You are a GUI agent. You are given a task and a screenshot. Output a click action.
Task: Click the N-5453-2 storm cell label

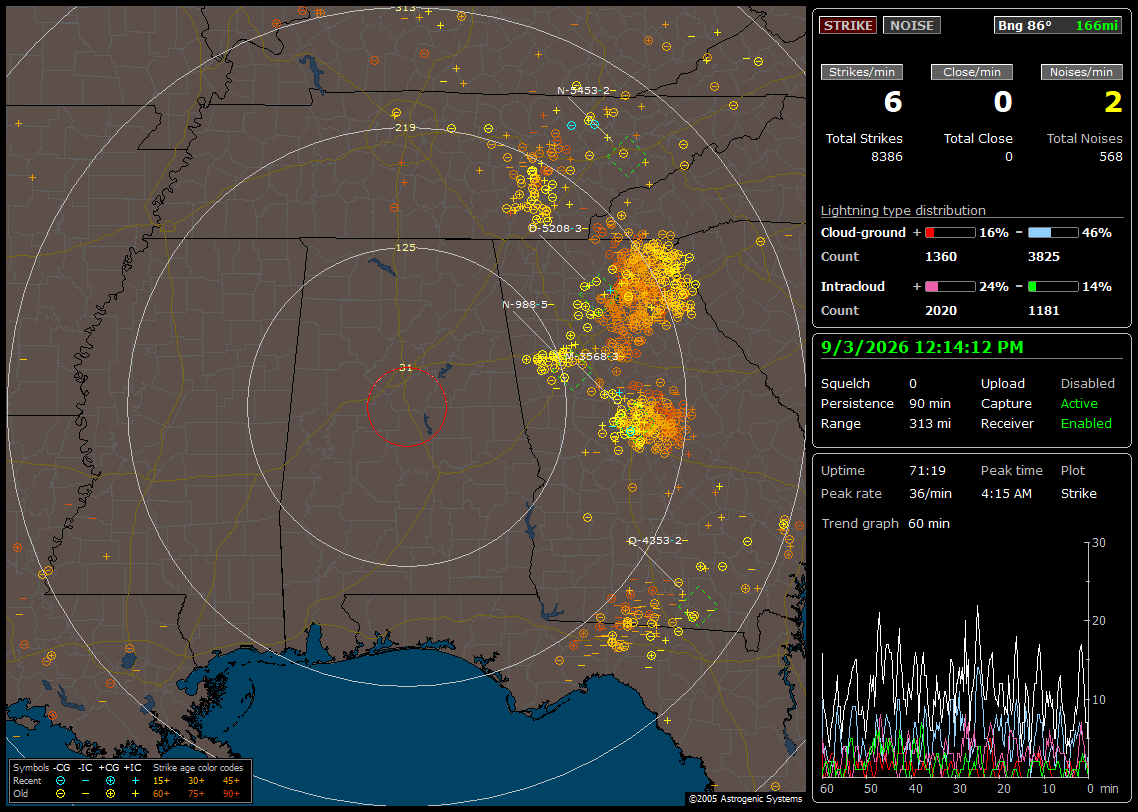click(584, 91)
